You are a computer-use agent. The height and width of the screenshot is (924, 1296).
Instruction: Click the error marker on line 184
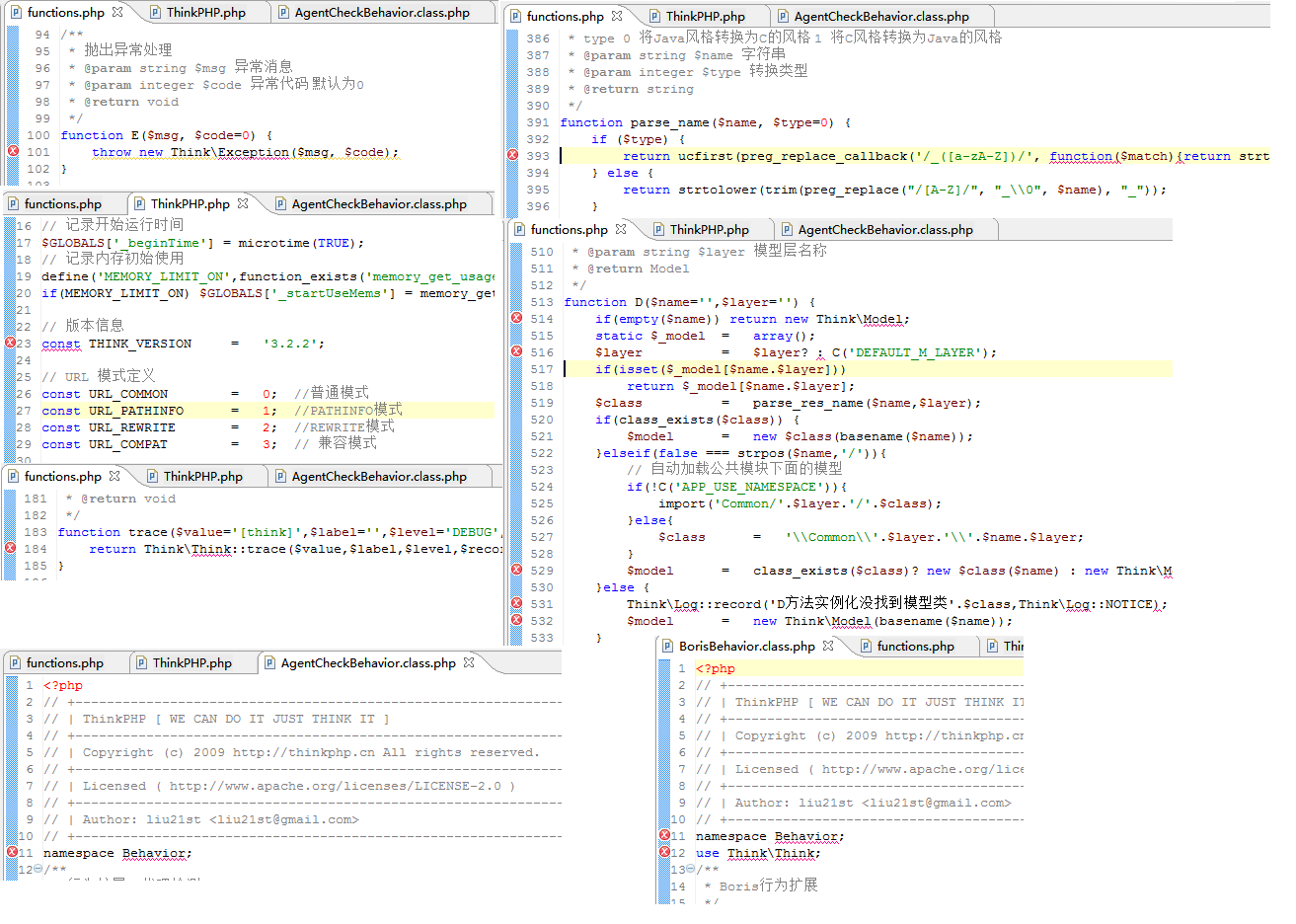(10, 548)
